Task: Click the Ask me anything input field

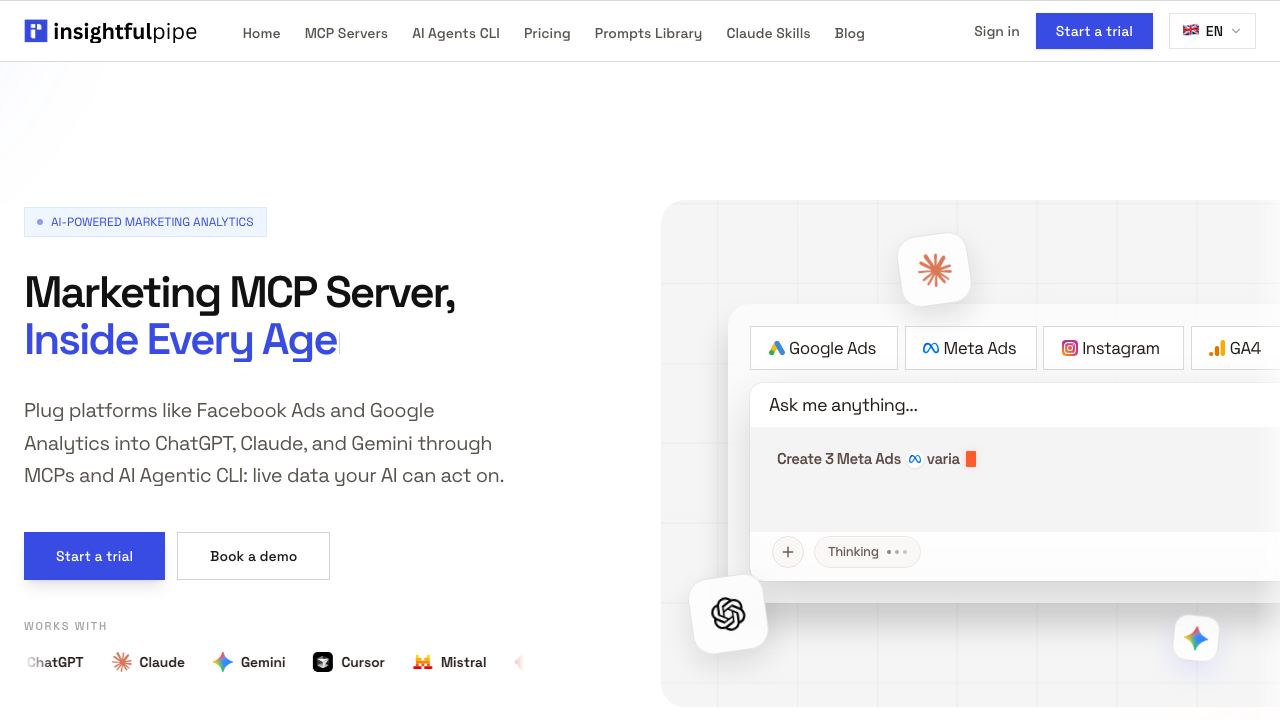Action: 1014,405
